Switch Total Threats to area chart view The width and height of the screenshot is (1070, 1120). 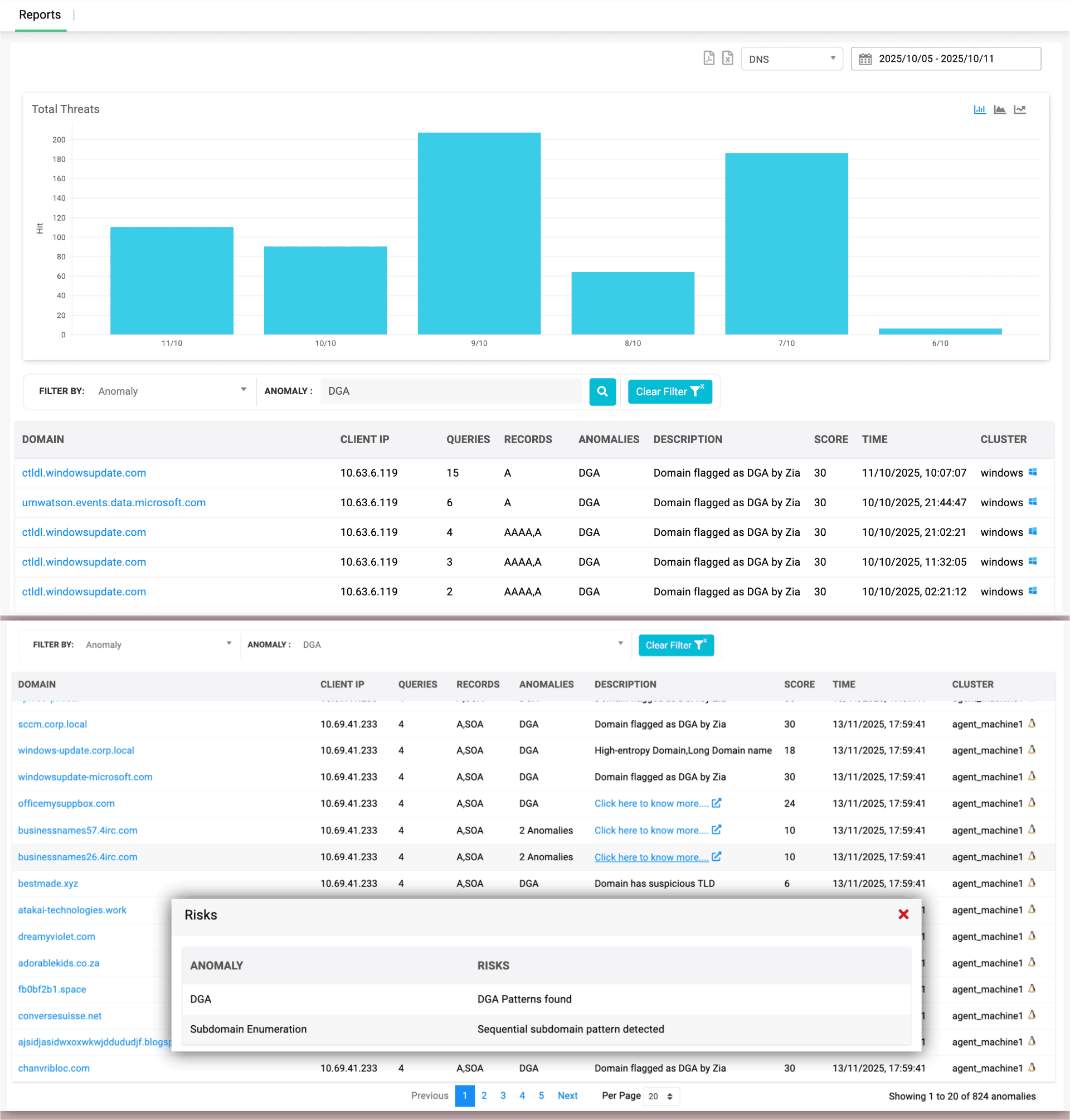click(1000, 109)
